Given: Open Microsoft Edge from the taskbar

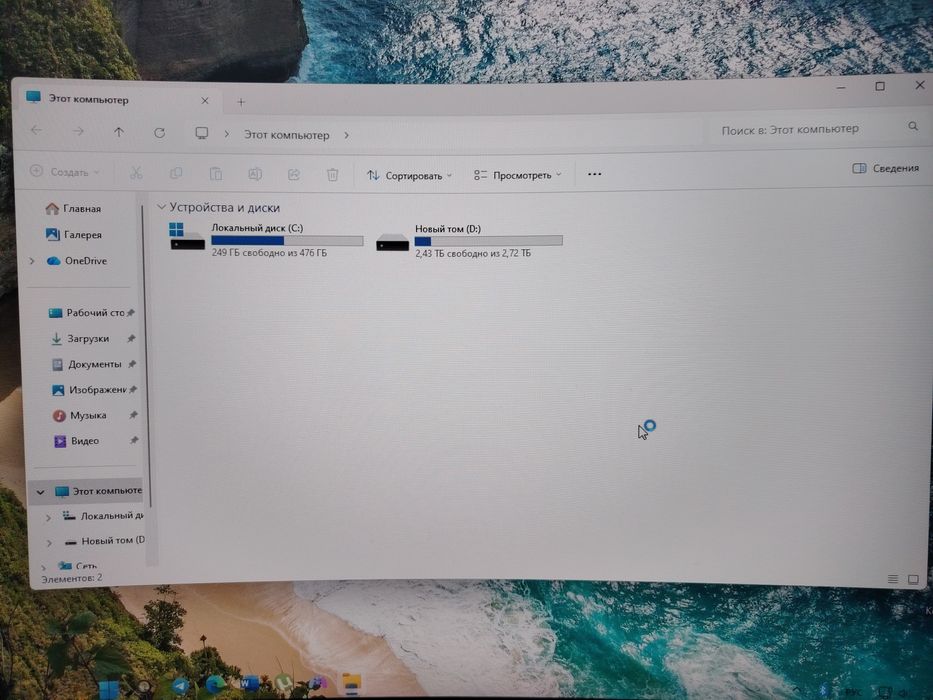Looking at the screenshot, I should point(215,685).
